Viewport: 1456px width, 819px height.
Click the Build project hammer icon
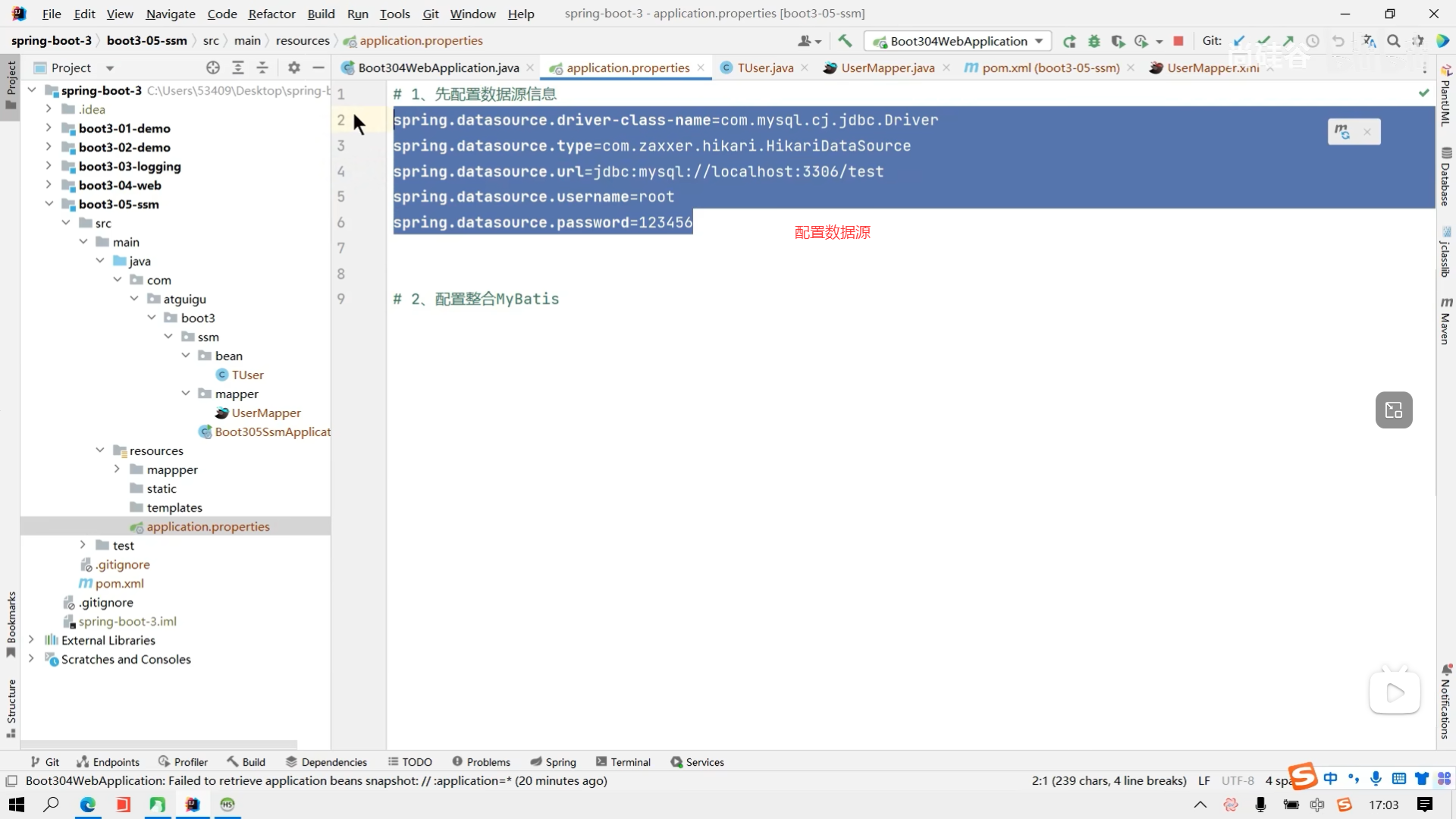[845, 41]
